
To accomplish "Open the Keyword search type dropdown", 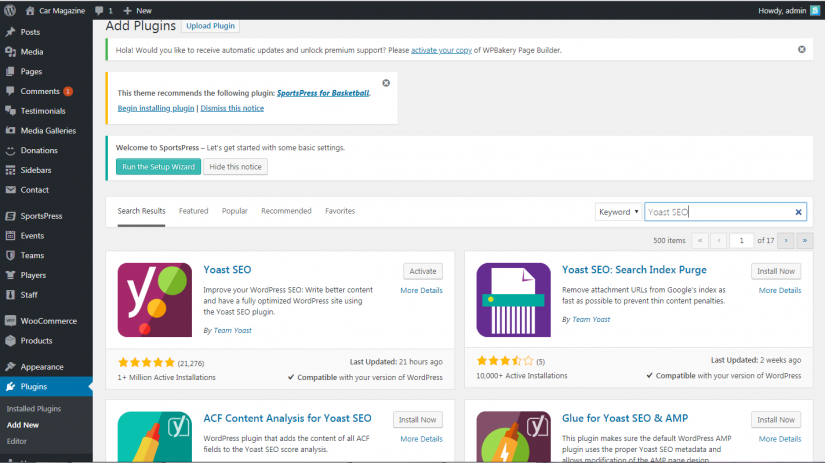I will point(618,212).
